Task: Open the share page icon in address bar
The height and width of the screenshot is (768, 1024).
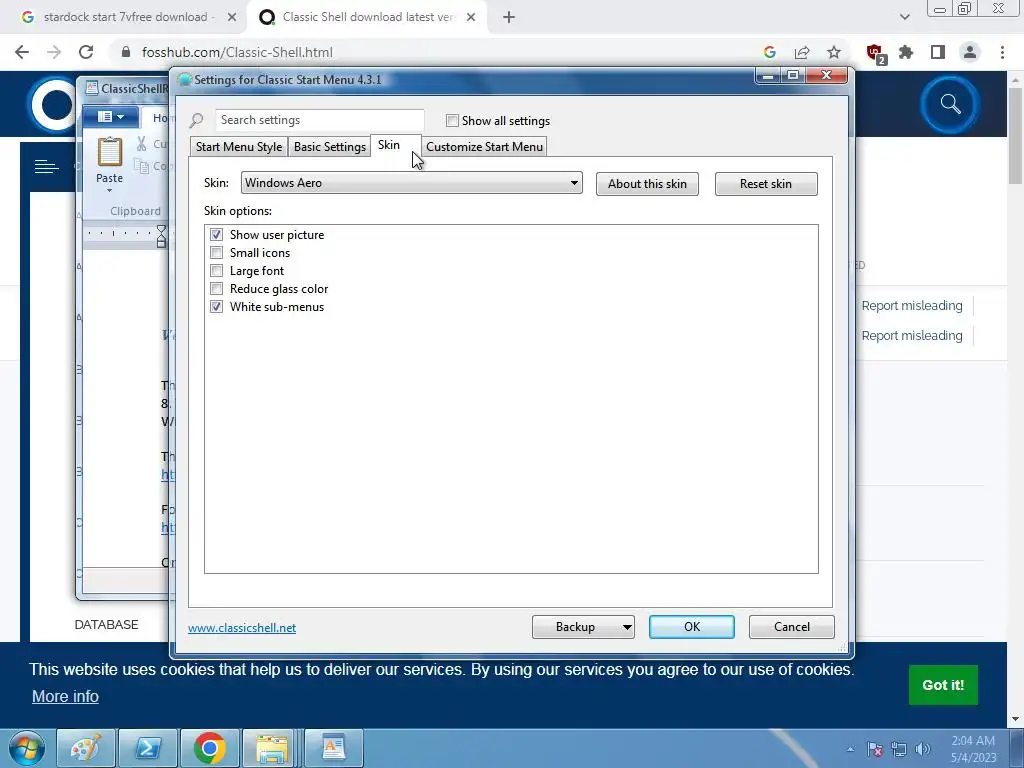Action: 802,52
